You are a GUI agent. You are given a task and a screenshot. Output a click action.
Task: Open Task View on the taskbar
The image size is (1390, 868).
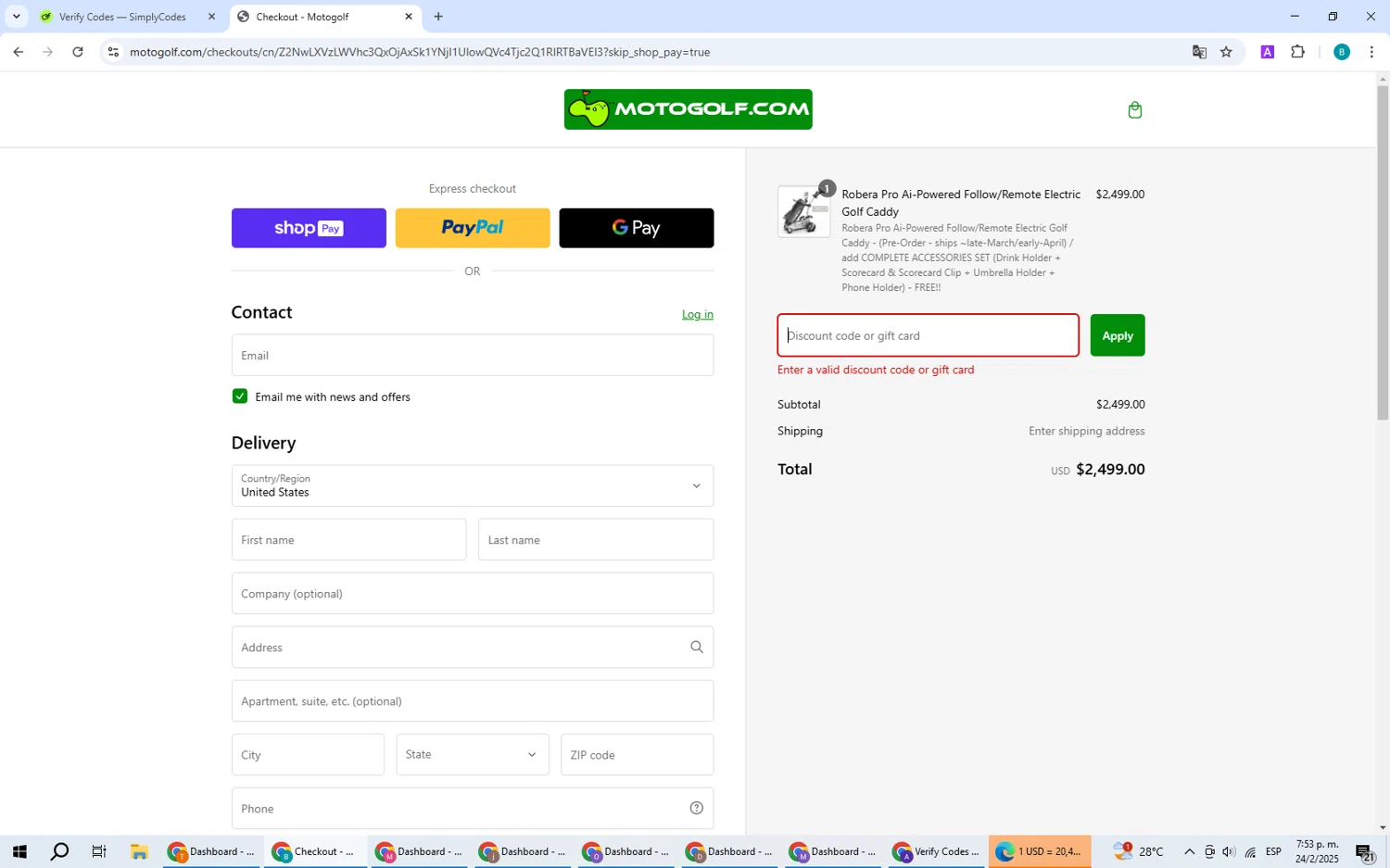tap(99, 851)
